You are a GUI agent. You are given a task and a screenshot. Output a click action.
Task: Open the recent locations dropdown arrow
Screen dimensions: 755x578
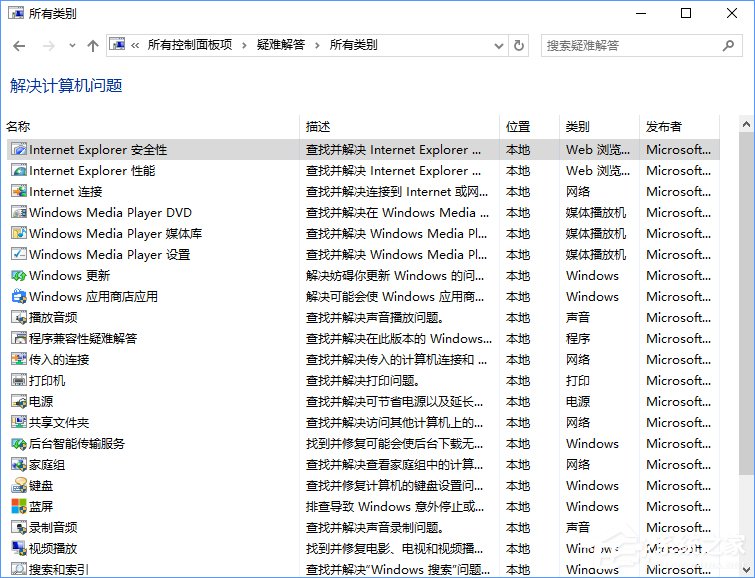72,46
